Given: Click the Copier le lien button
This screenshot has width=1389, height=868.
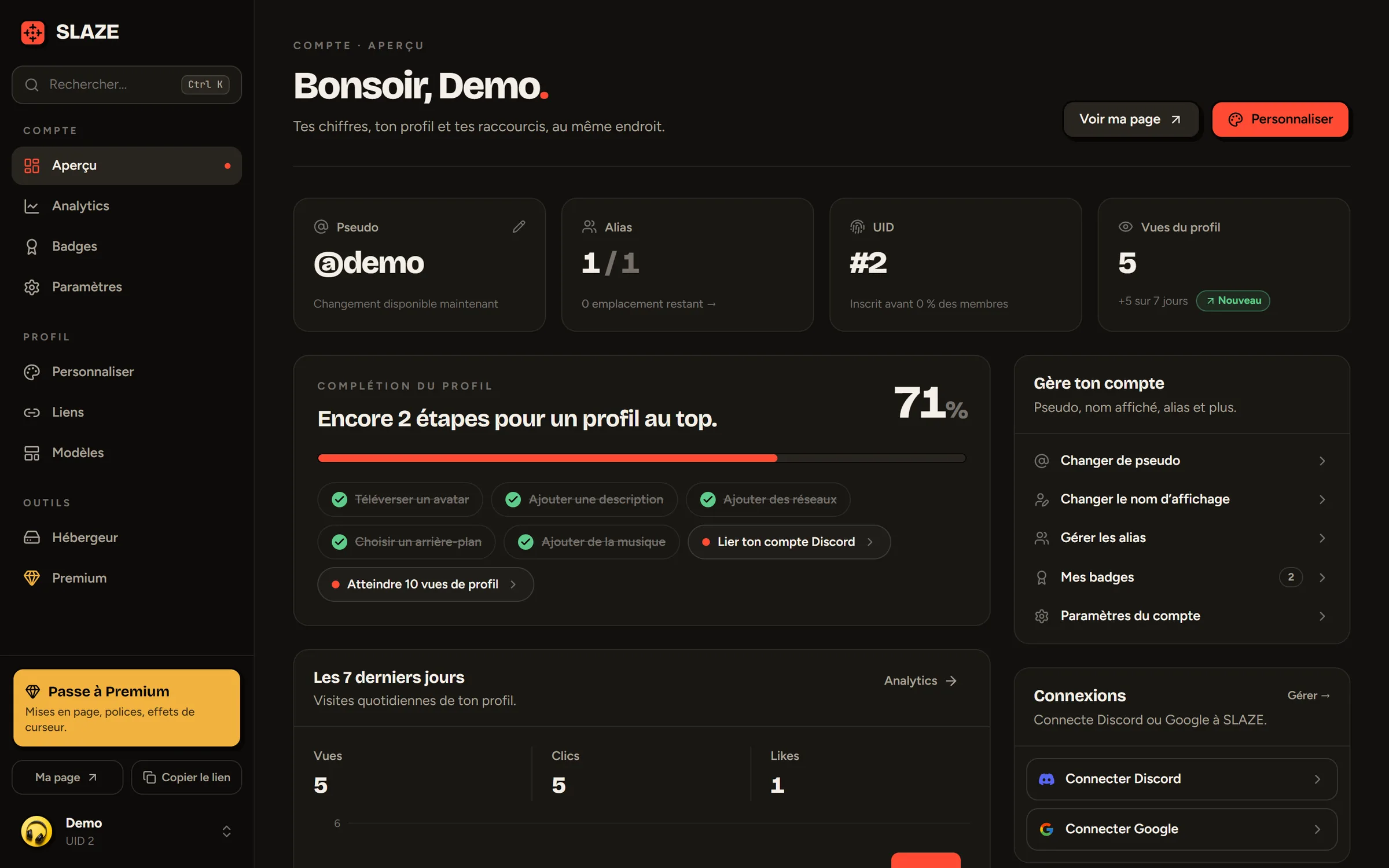Looking at the screenshot, I should click(186, 777).
